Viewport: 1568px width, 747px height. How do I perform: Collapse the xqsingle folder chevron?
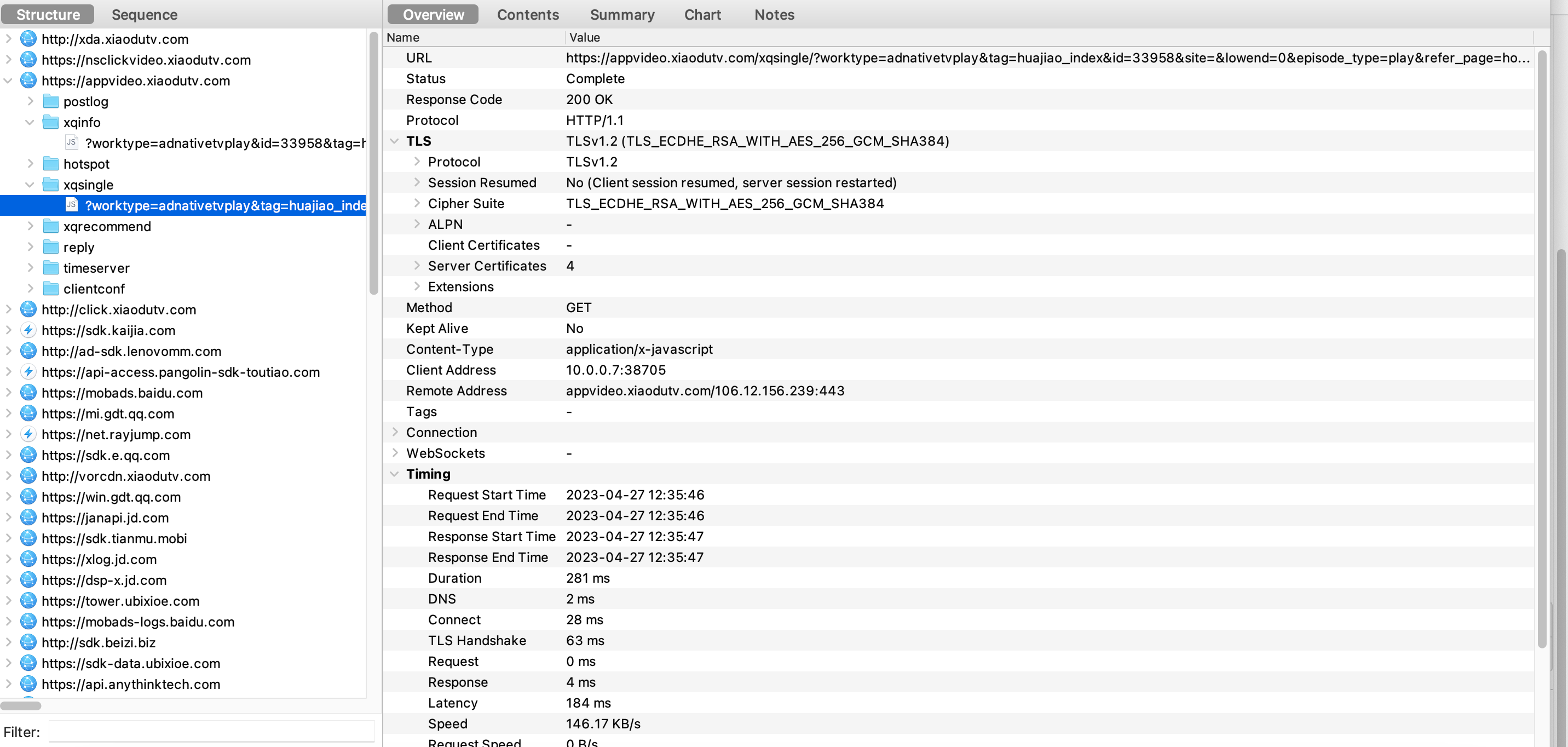tap(30, 185)
